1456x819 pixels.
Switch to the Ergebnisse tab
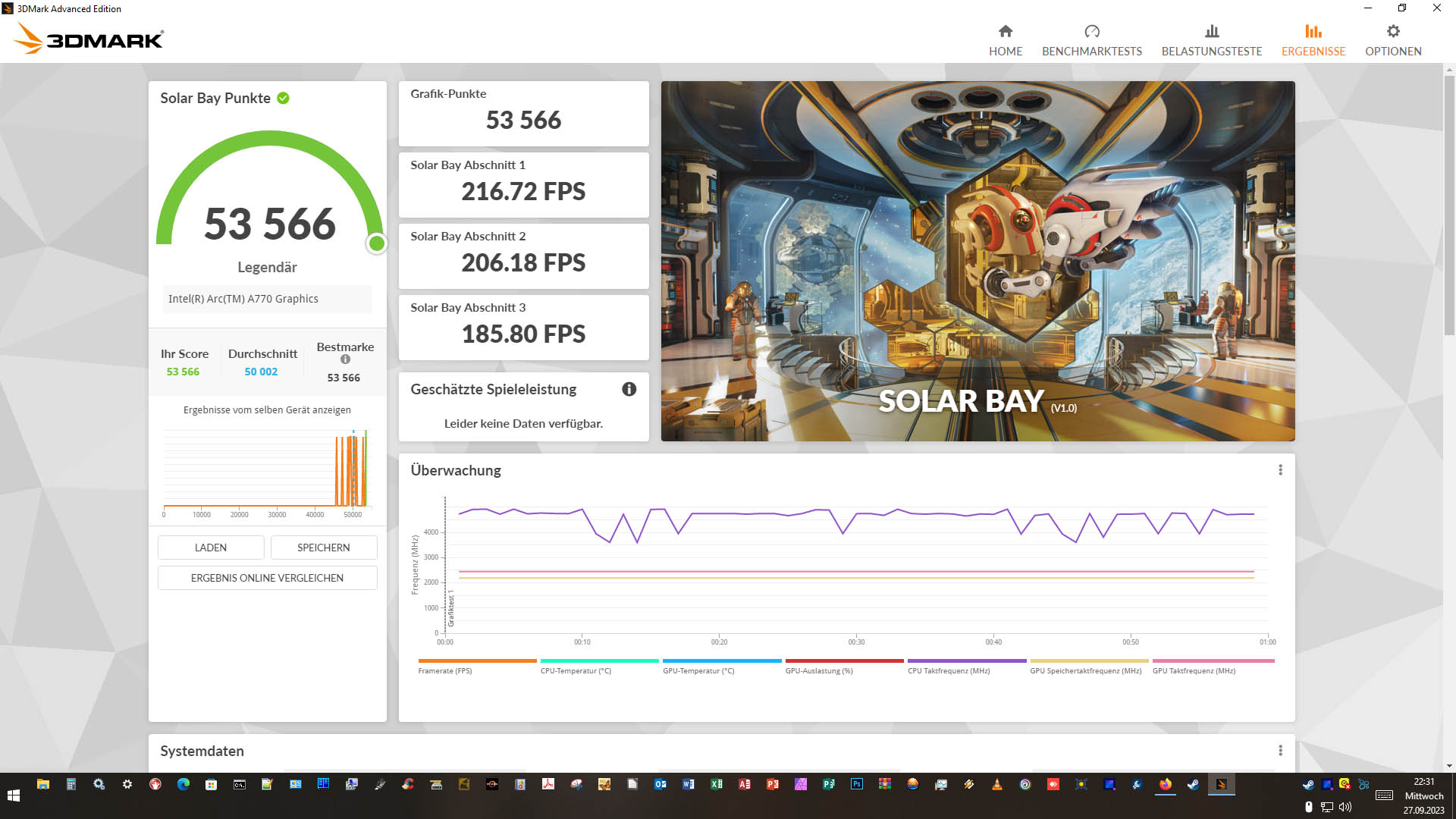tap(1313, 40)
